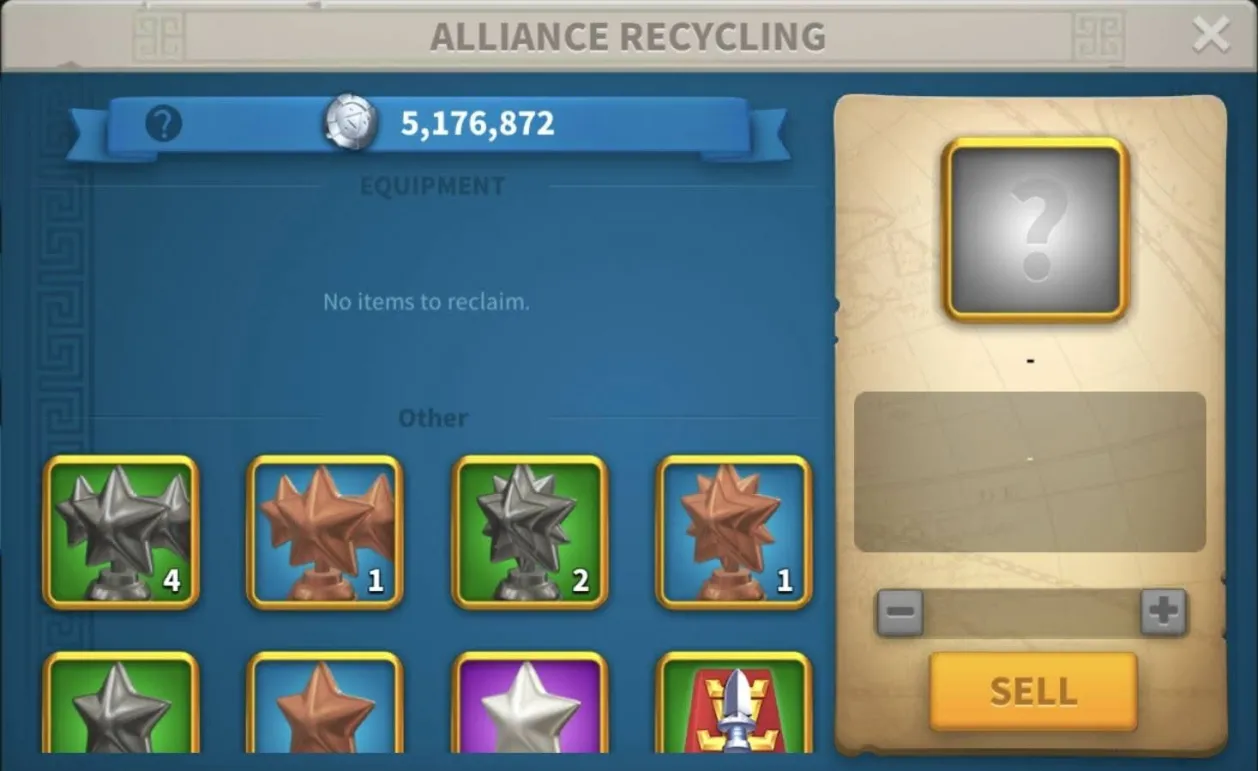Increase quantity with the plus button
The height and width of the screenshot is (771, 1258).
tap(1163, 612)
